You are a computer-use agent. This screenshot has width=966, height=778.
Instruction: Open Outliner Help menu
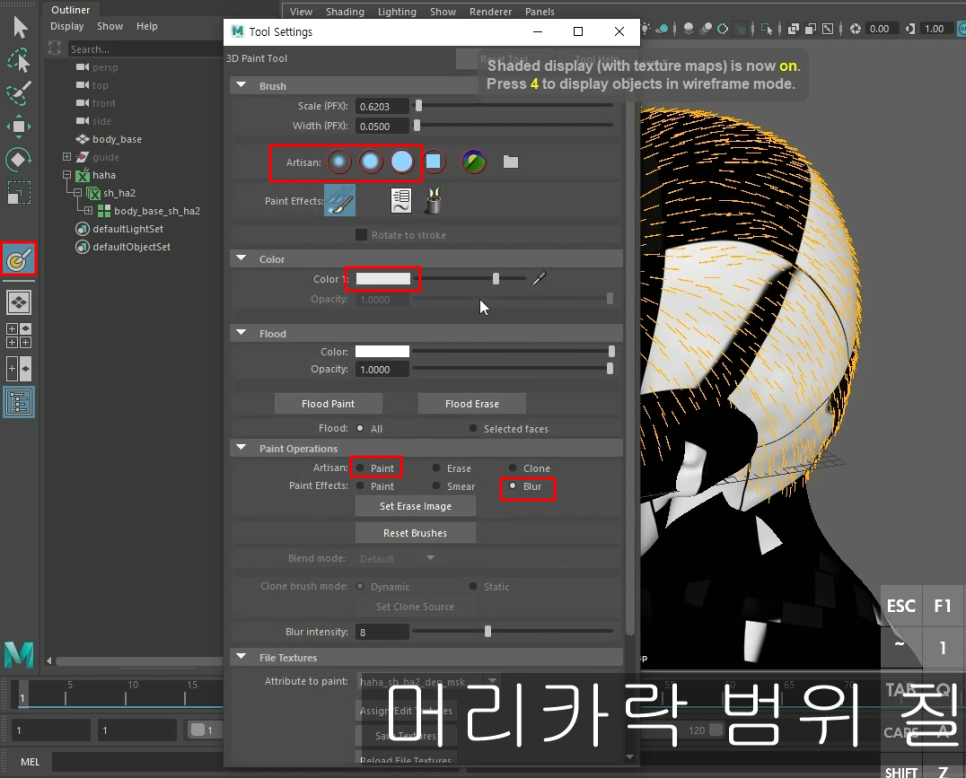tap(147, 26)
